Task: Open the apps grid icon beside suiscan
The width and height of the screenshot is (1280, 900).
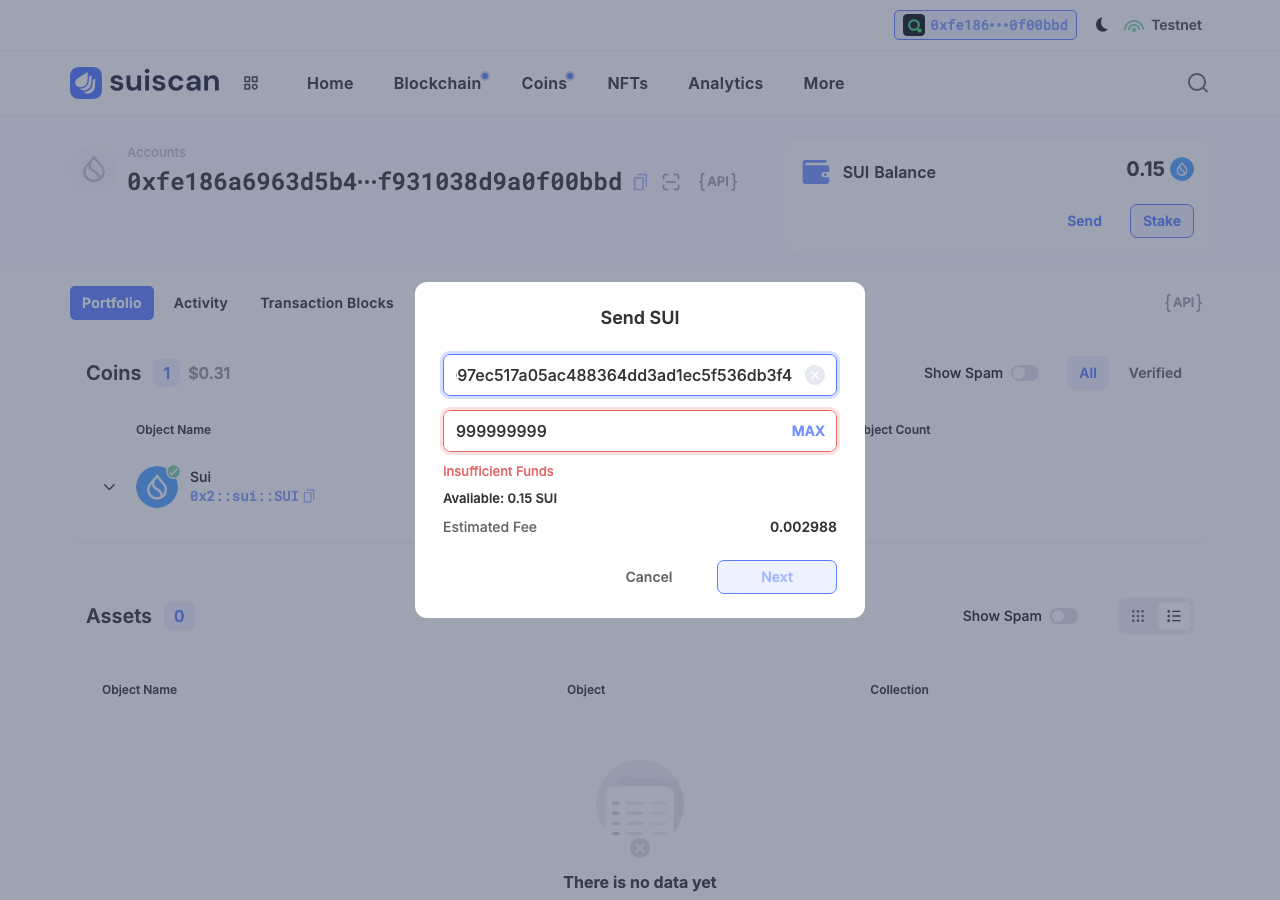Action: coord(251,83)
